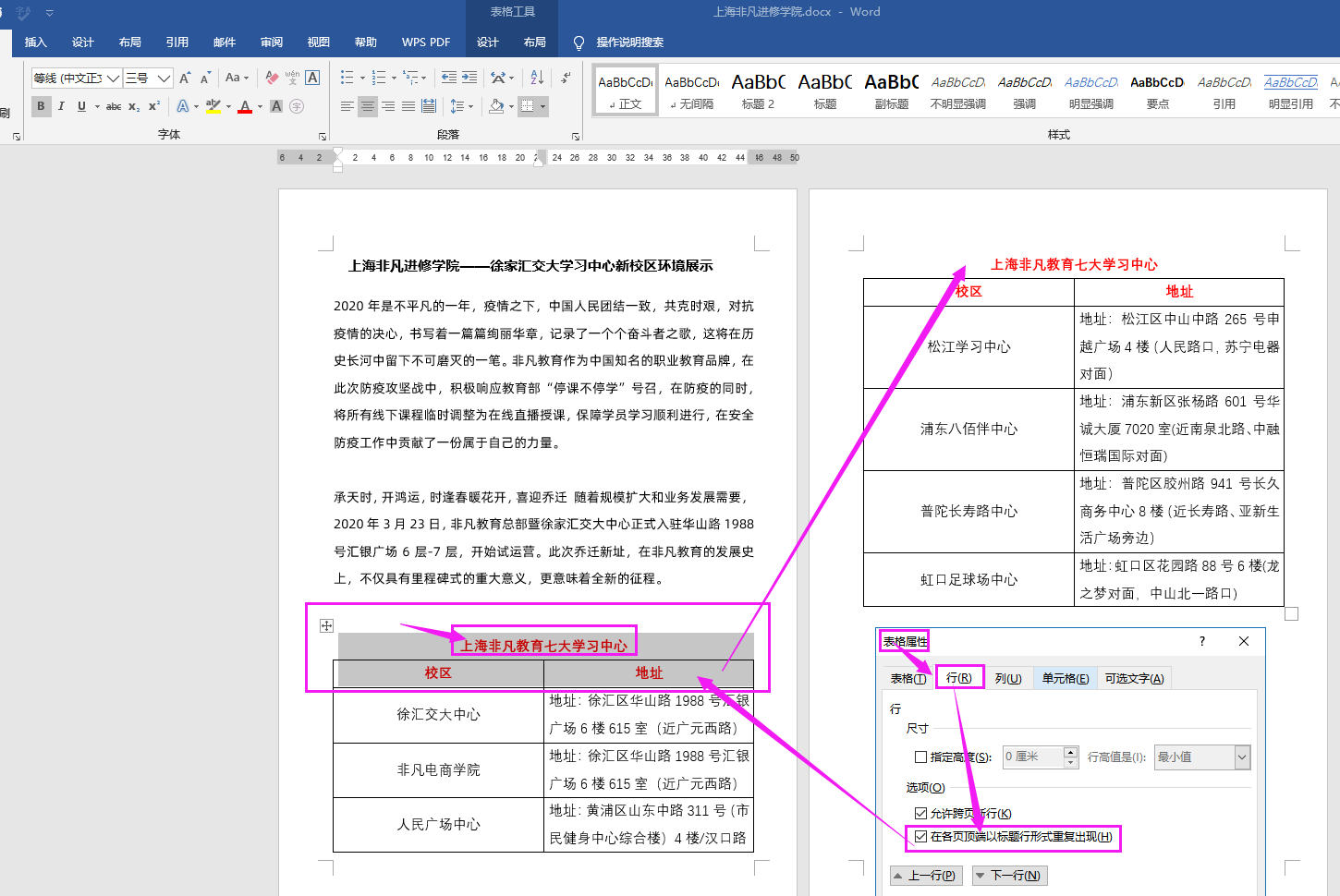1340x896 pixels.
Task: Click 下一行(N) button
Action: pyautogui.click(x=1010, y=876)
